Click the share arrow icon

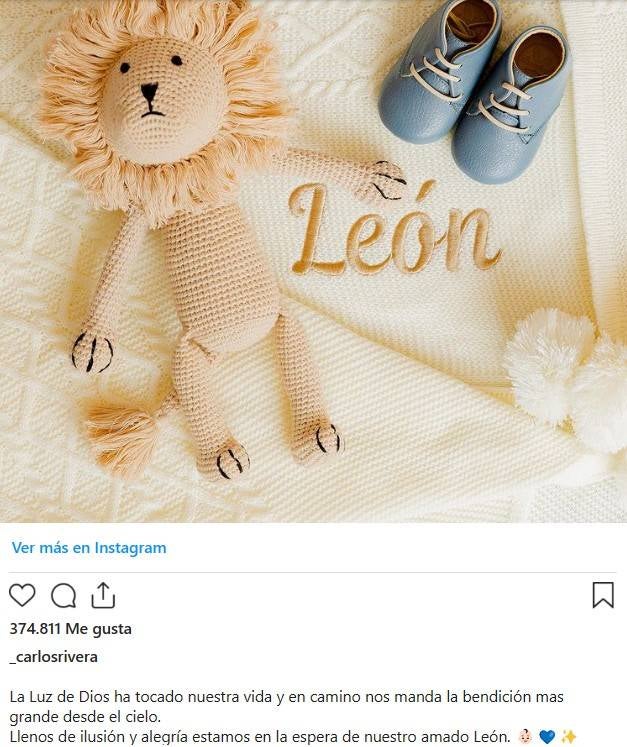pyautogui.click(x=103, y=596)
